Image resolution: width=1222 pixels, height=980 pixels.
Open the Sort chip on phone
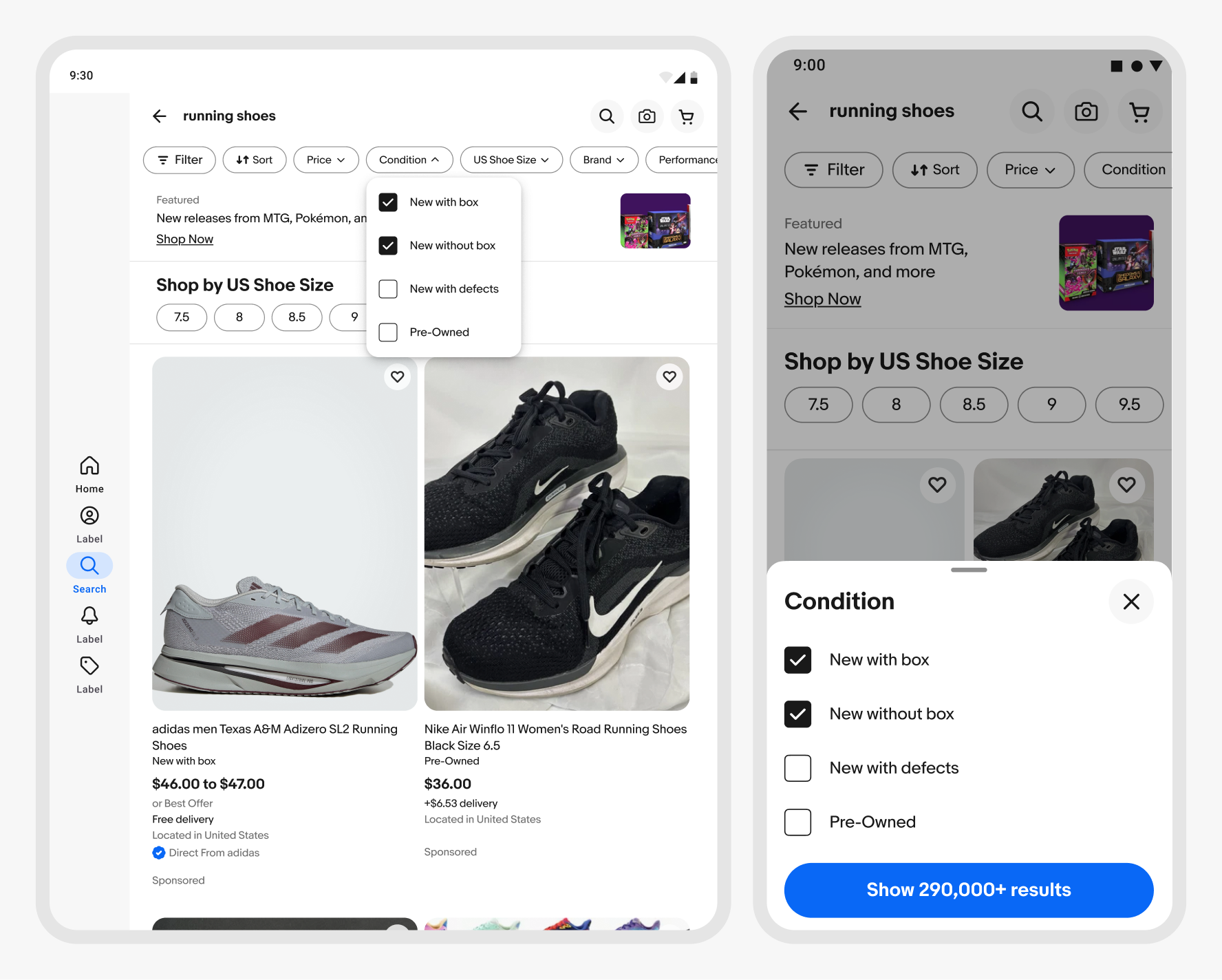pyautogui.click(x=935, y=170)
